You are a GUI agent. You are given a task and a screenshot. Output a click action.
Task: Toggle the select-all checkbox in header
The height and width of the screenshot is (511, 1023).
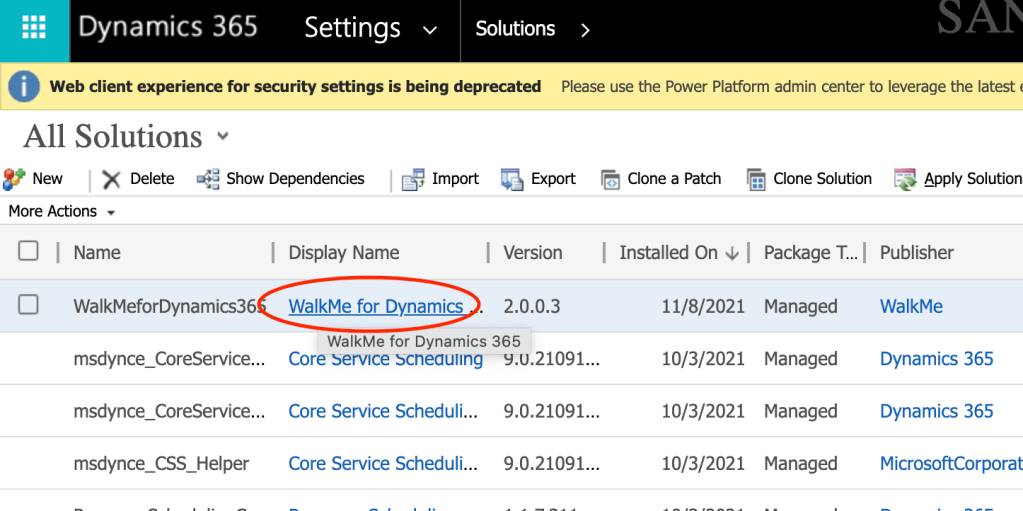(x=29, y=251)
